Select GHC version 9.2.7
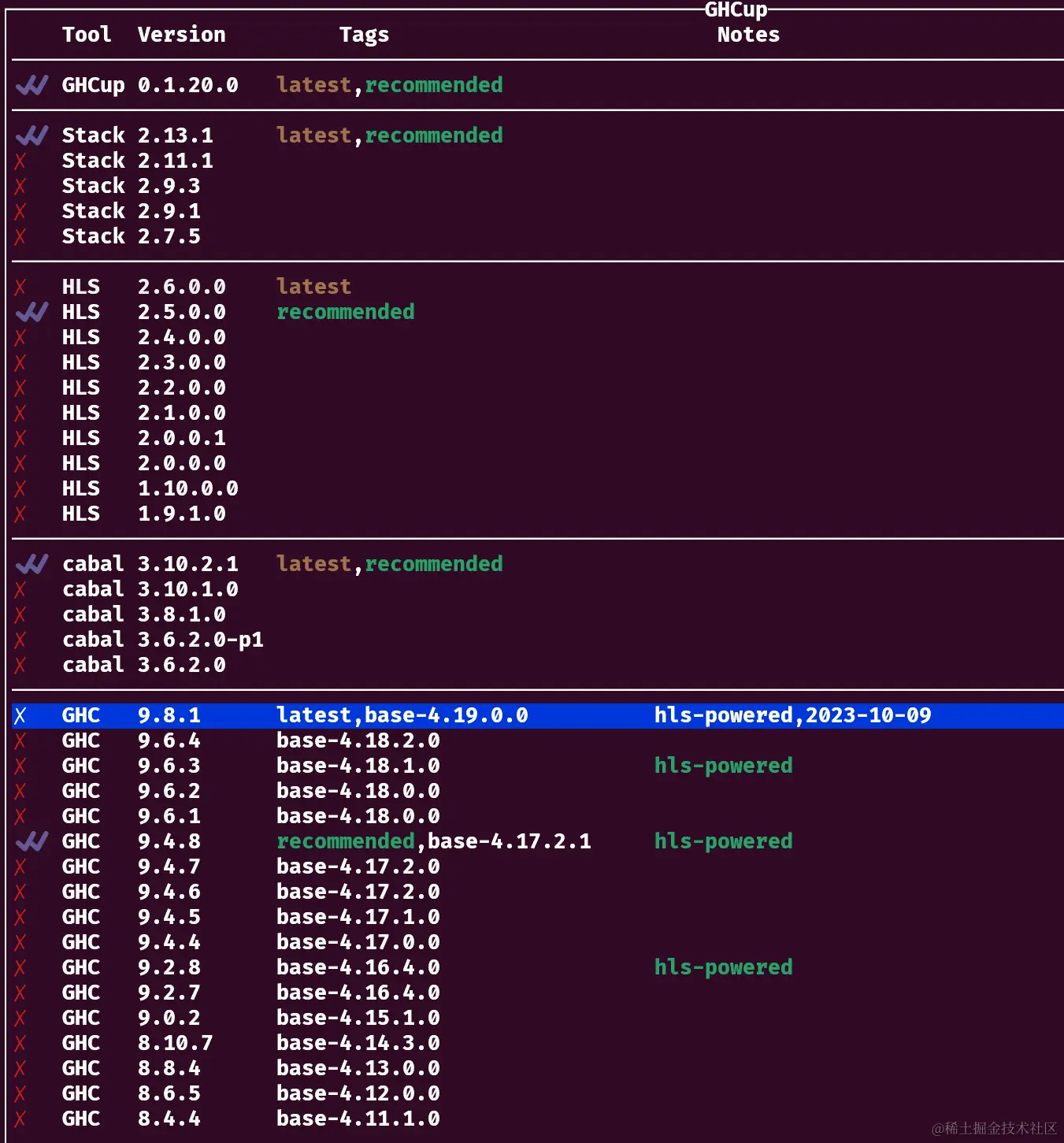The image size is (1064, 1143). click(x=169, y=993)
